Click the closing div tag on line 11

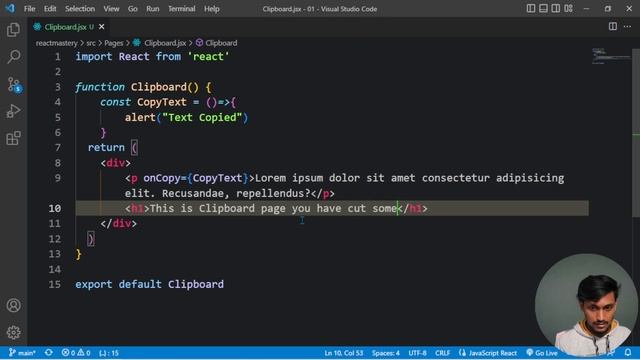click(119, 224)
